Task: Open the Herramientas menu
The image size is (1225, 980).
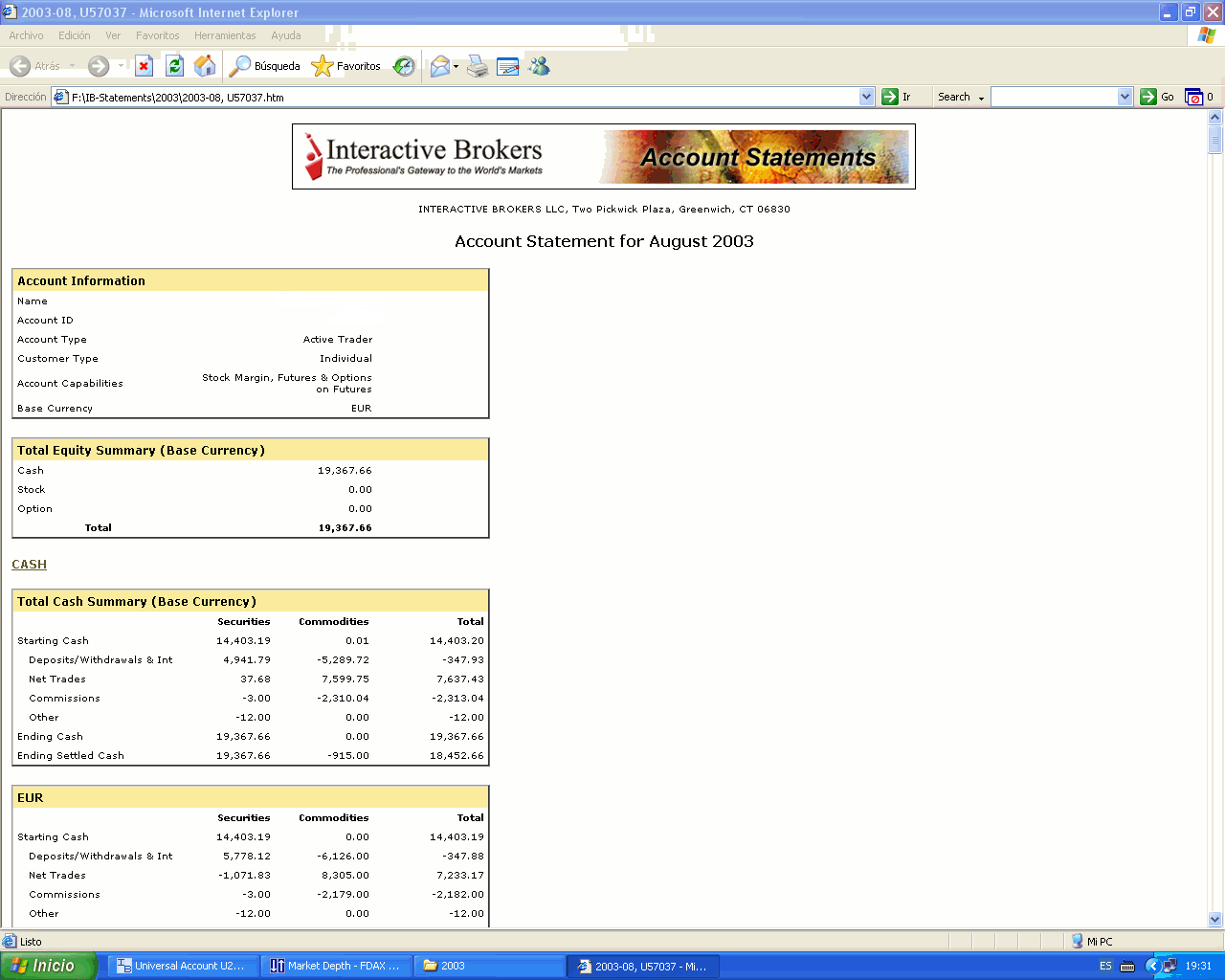Action: pos(225,35)
